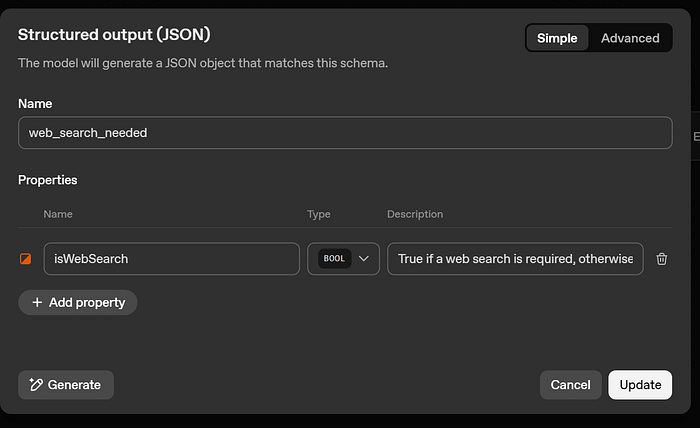Click the Description column header
Image resolution: width=700 pixels, height=428 pixels.
[414, 214]
